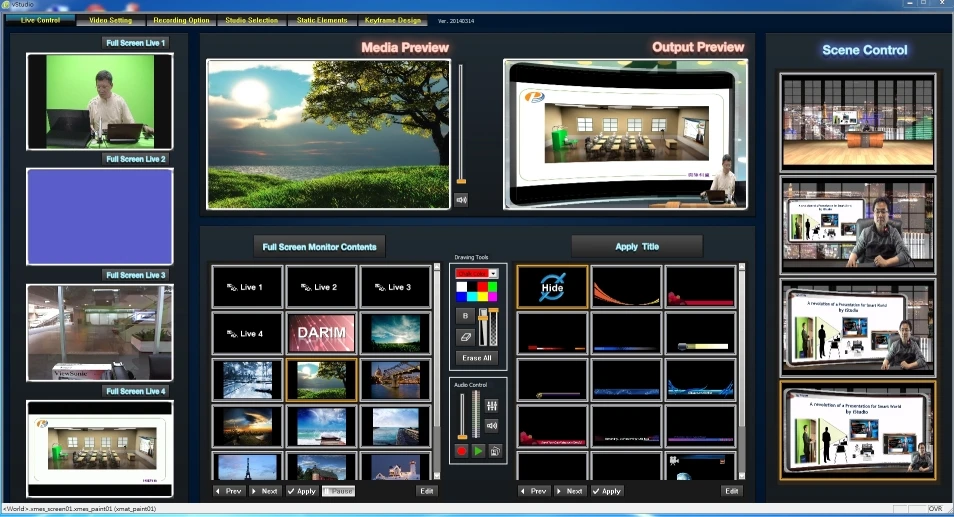Select the tropical beach thumbnail
Viewport: 954px width, 517px height.
(x=321, y=426)
